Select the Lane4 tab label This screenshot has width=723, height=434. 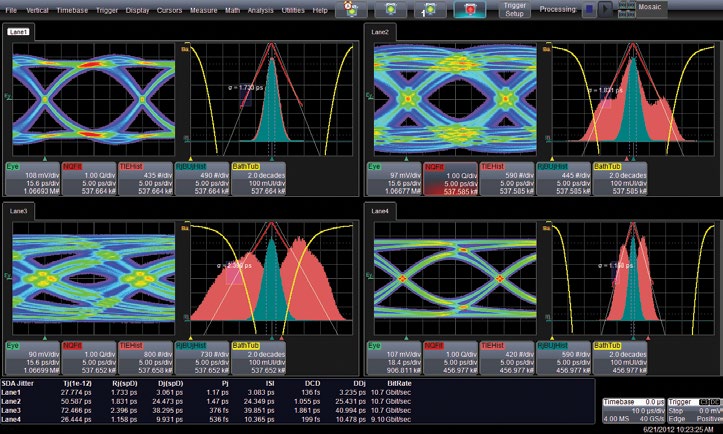(x=380, y=214)
